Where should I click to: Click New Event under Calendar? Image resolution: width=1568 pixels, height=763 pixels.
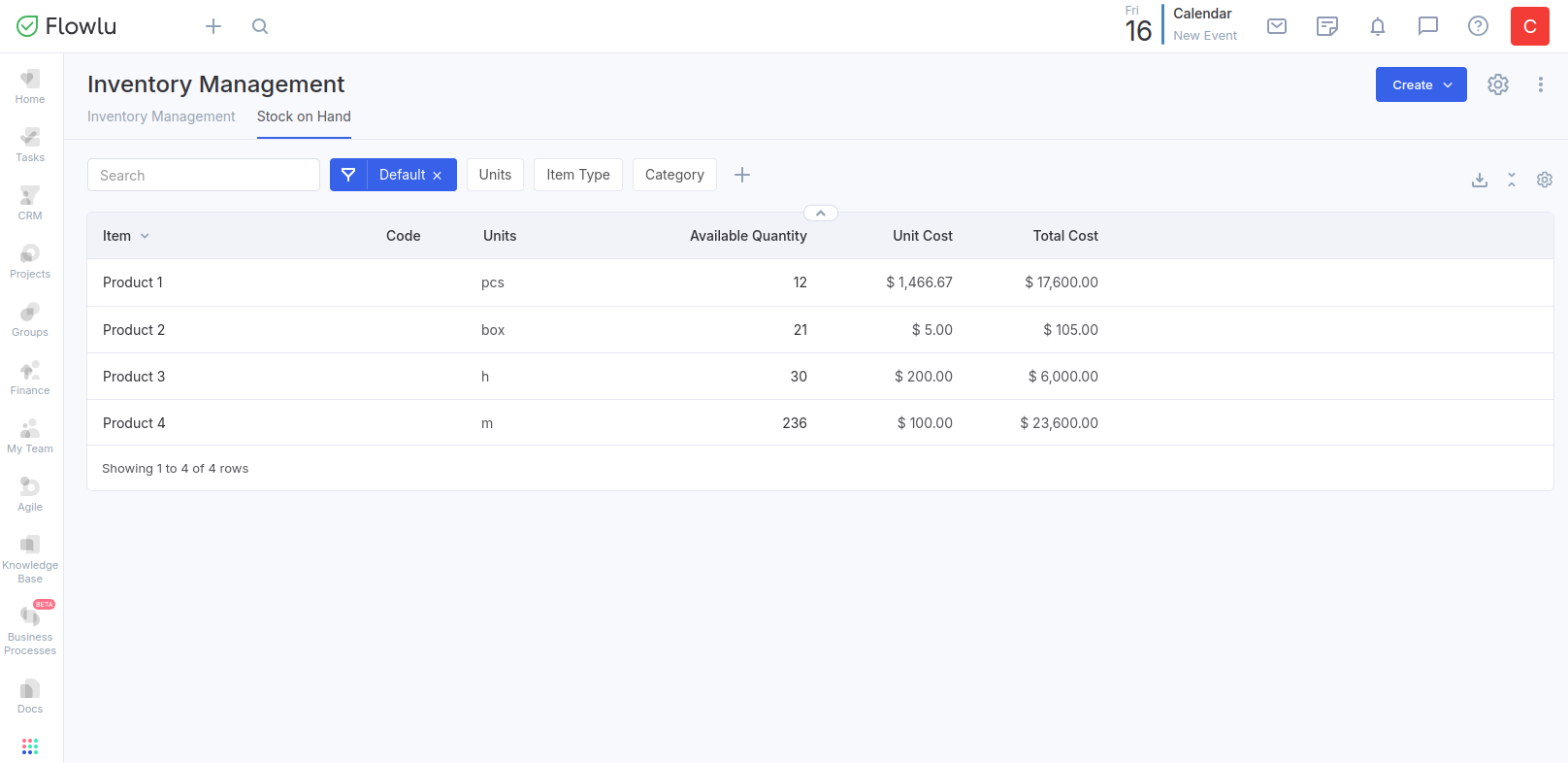[1204, 36]
